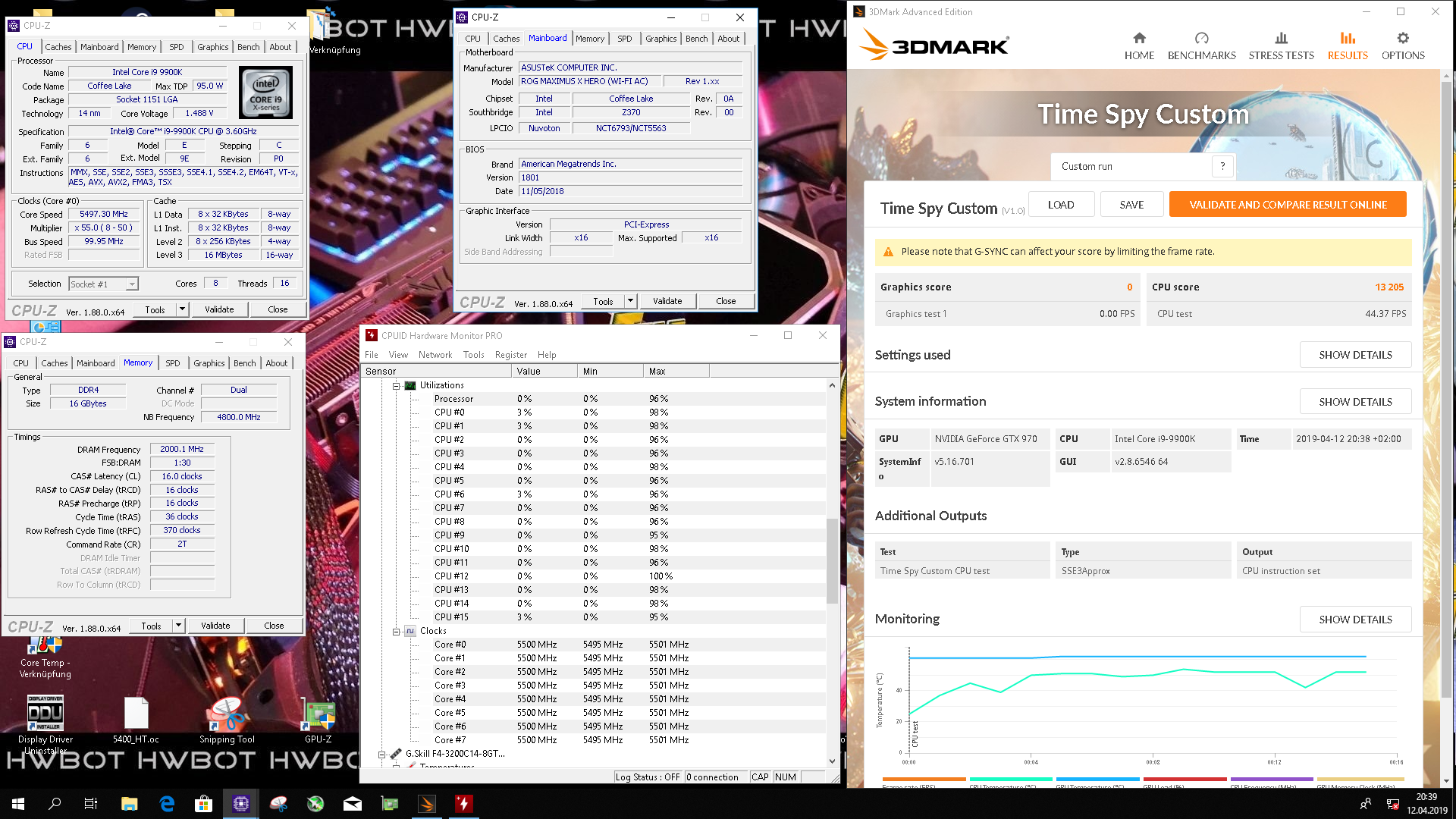Open the 3DMark RESULTS section

point(1348,45)
